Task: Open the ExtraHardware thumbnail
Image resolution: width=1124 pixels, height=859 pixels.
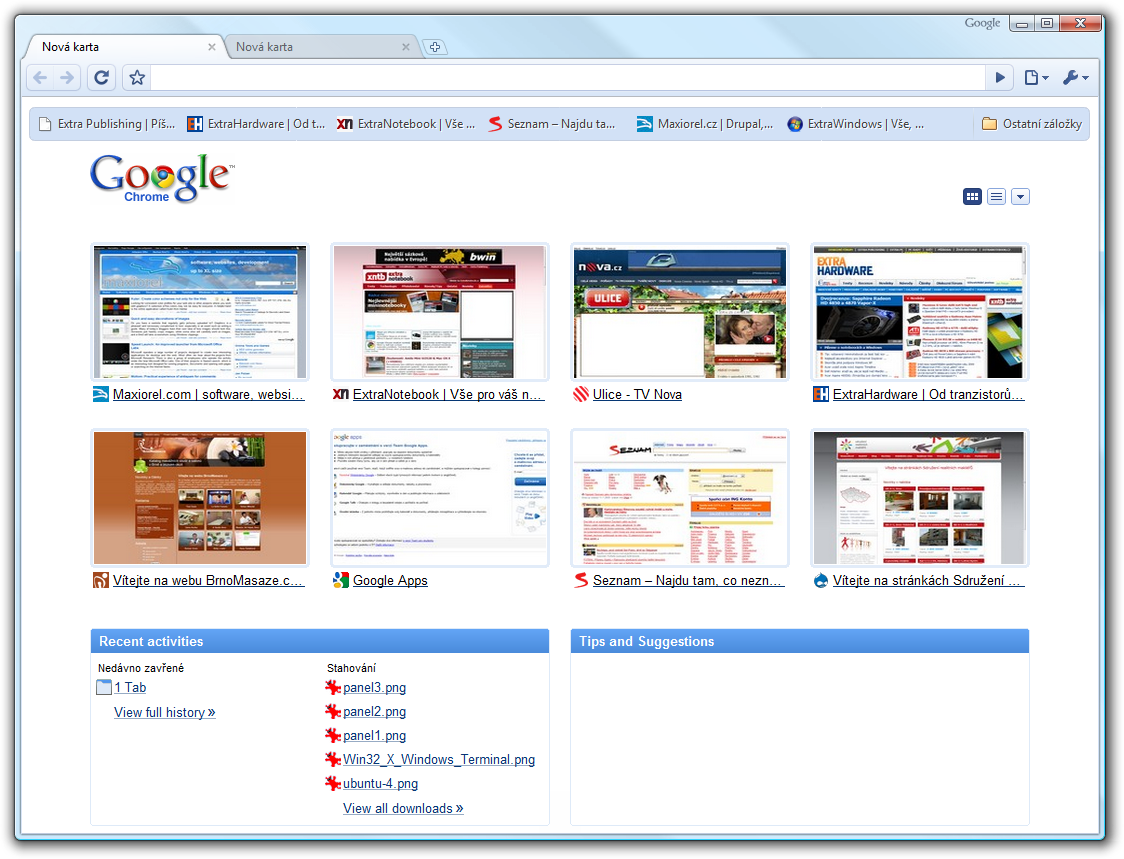Action: (x=920, y=312)
